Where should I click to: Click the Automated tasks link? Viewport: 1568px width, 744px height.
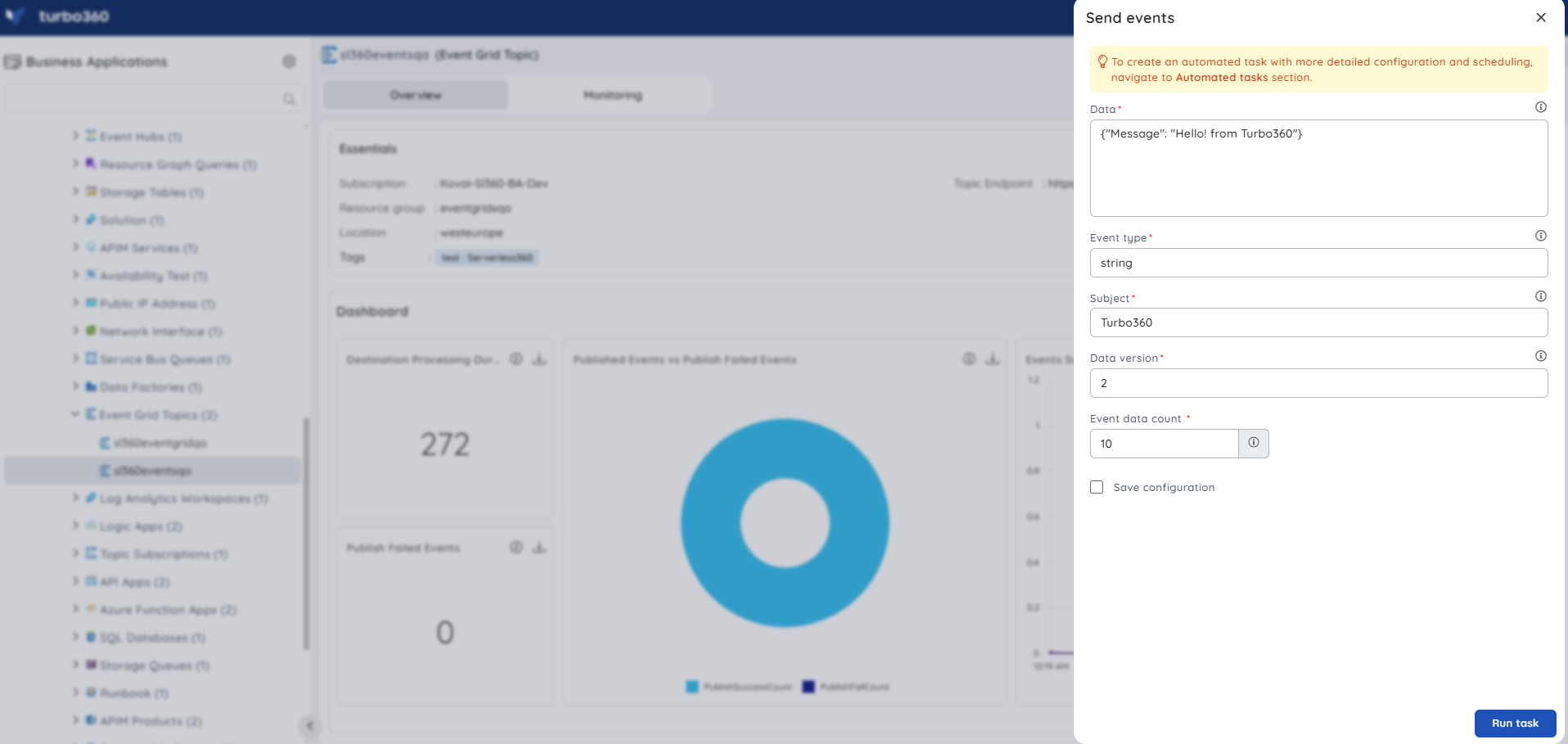[x=1221, y=78]
